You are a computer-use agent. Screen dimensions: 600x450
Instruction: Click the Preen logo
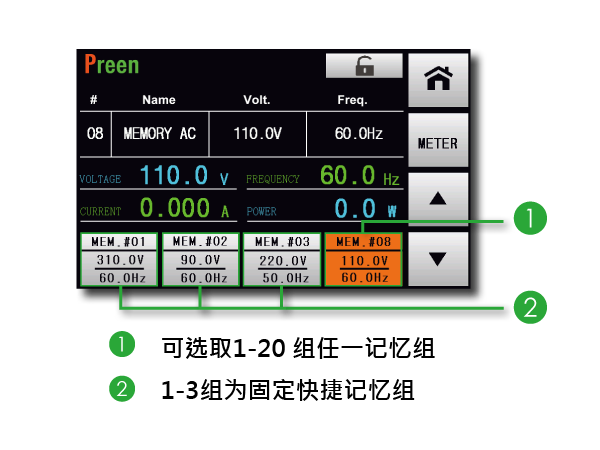[111, 66]
